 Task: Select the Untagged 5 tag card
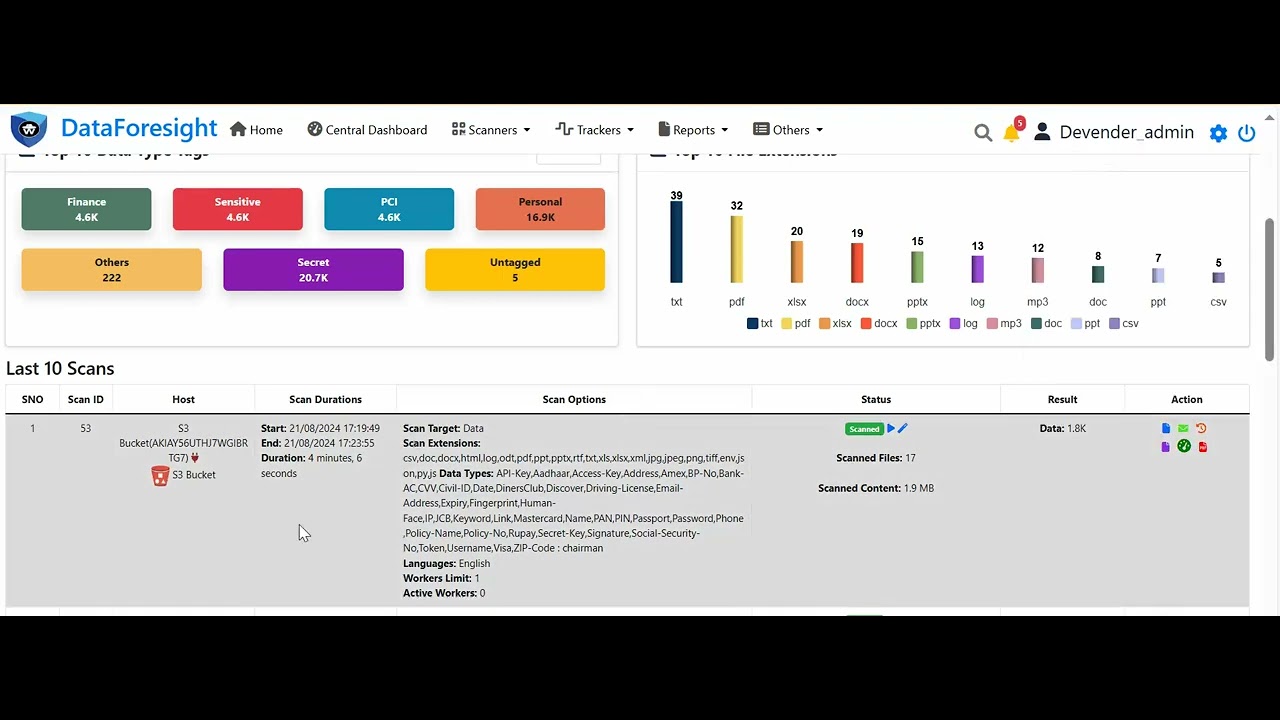pos(515,270)
